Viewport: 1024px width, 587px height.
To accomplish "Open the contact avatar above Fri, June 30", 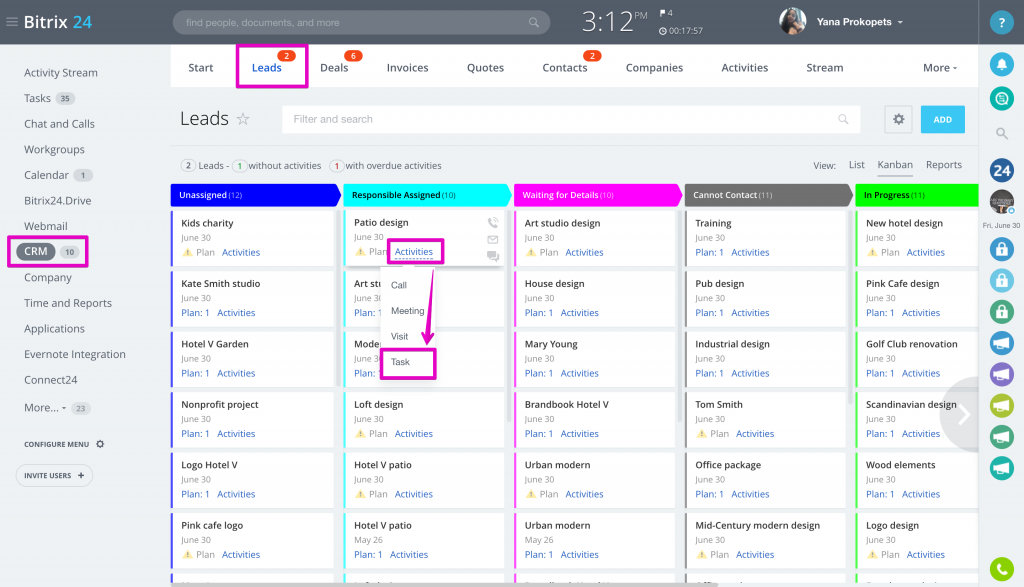I will [1001, 202].
